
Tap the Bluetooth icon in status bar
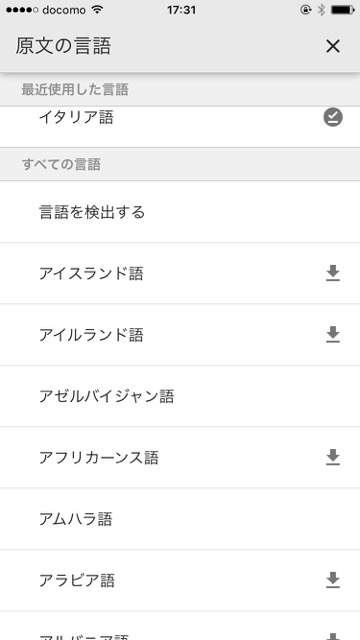321,10
